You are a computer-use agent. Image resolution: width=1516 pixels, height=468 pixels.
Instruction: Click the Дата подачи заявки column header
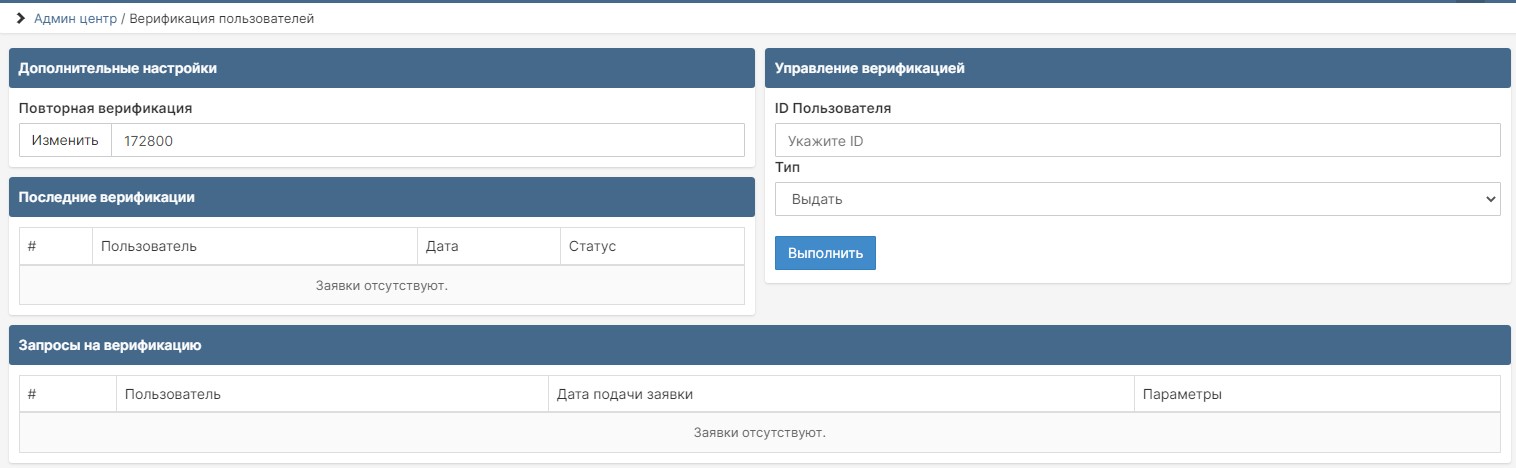pyautogui.click(x=625, y=394)
